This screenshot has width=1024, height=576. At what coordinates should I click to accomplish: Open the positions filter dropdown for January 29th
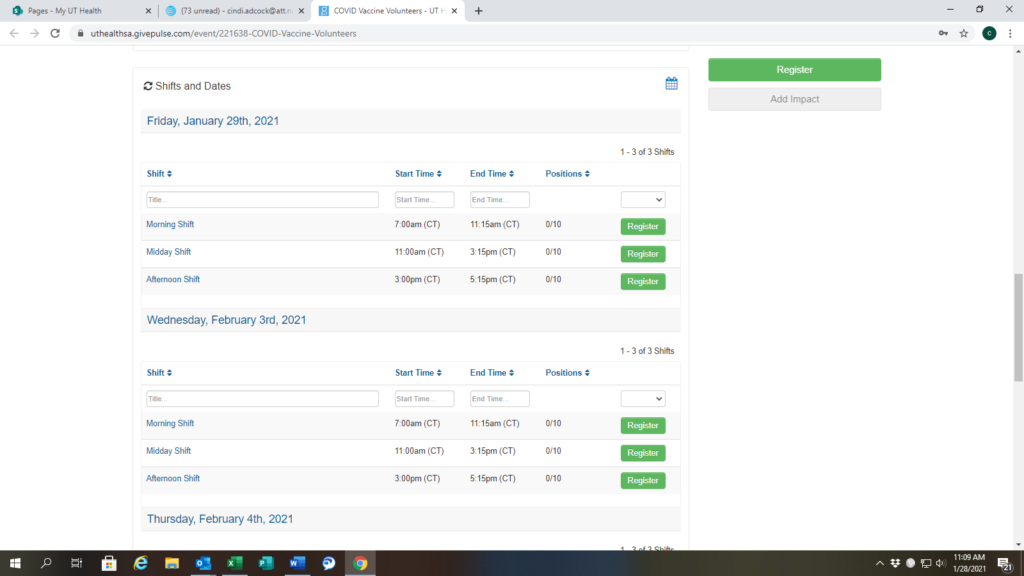click(642, 200)
